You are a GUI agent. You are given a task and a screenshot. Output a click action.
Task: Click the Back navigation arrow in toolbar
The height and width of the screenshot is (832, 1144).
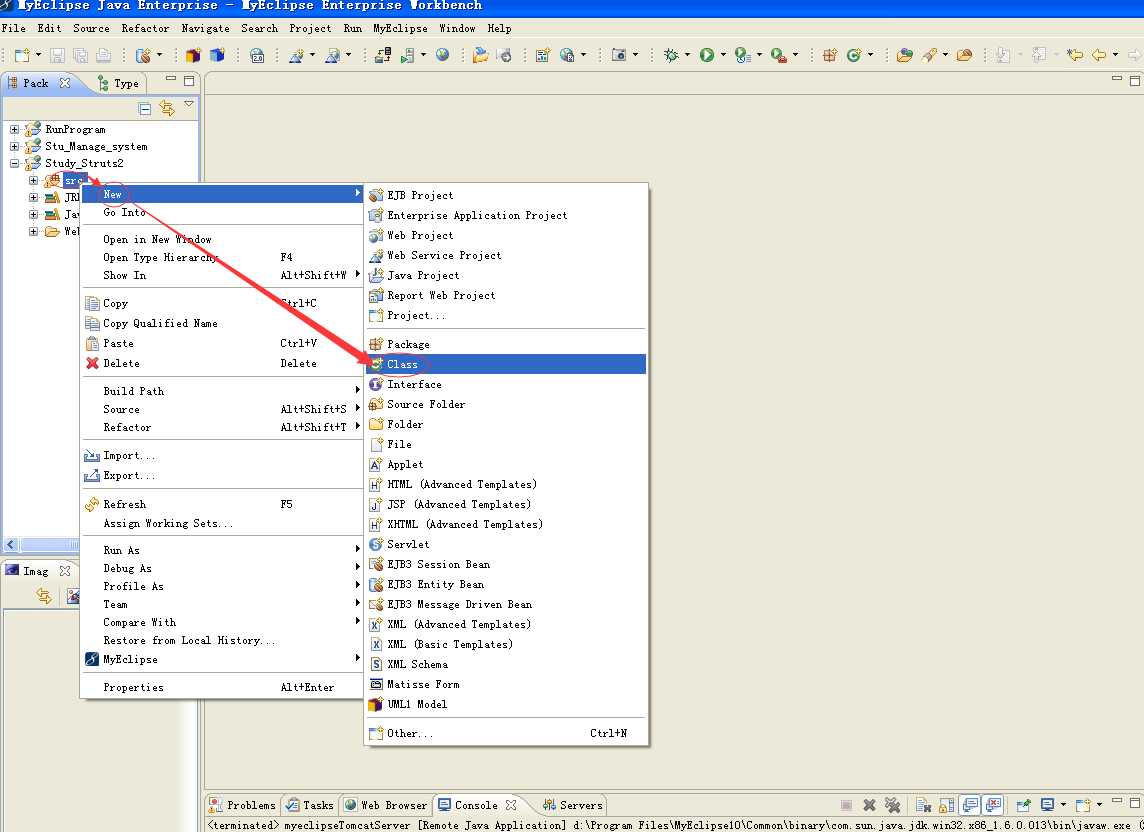click(1099, 55)
